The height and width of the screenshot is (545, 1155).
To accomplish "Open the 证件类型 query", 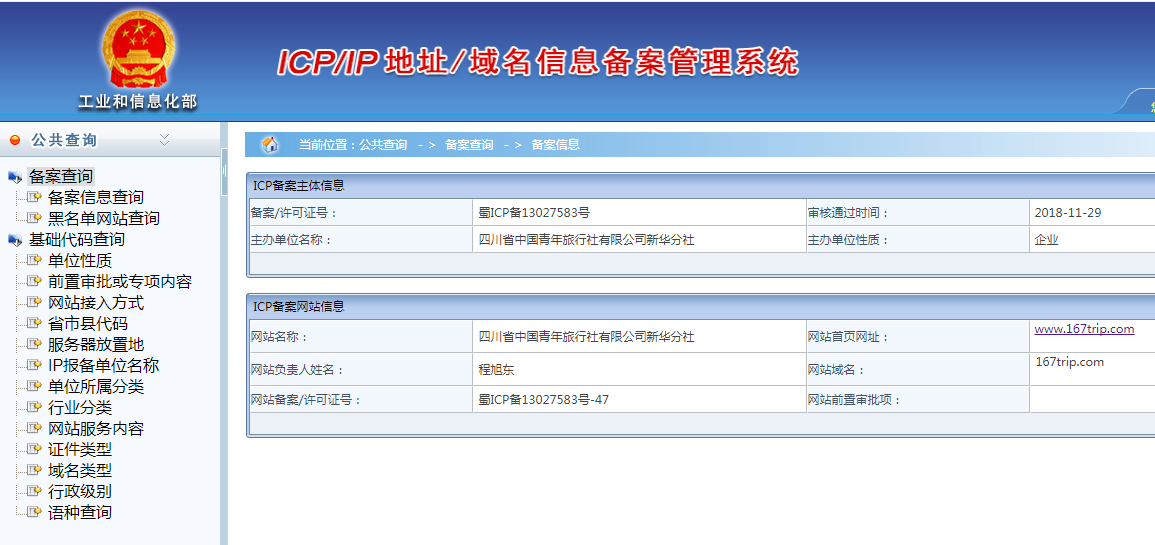I will (80, 449).
